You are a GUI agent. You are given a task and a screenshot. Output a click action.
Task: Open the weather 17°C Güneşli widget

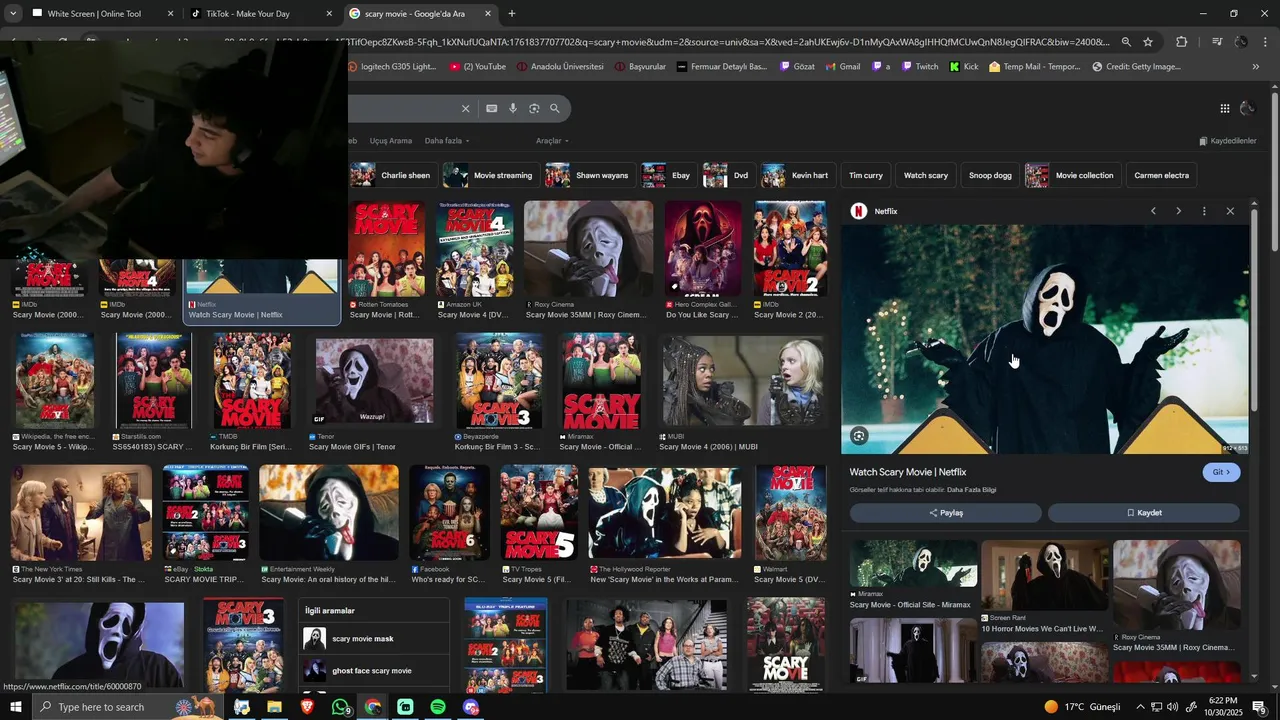1082,707
